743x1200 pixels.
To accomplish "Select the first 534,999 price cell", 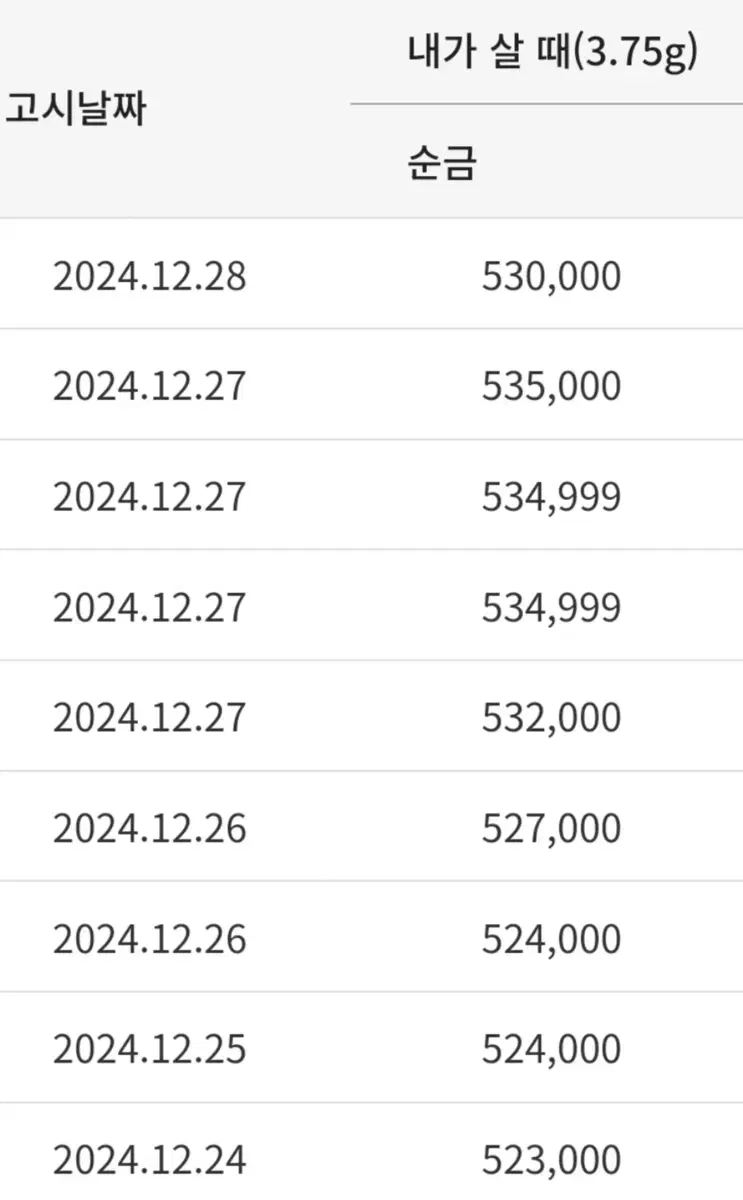I will pos(551,497).
